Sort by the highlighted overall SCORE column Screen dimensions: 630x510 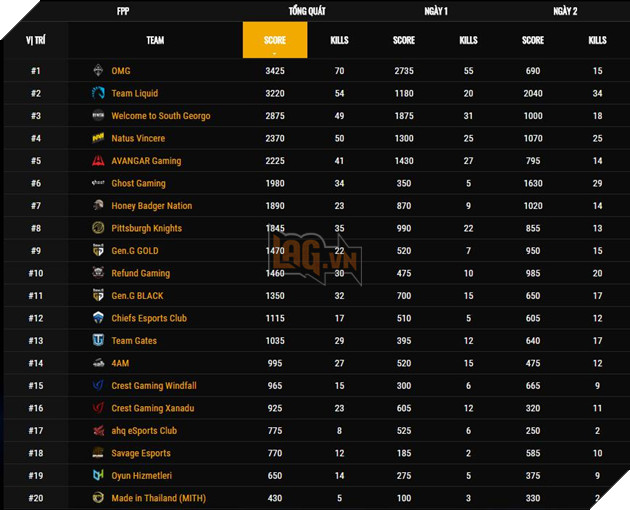click(275, 40)
